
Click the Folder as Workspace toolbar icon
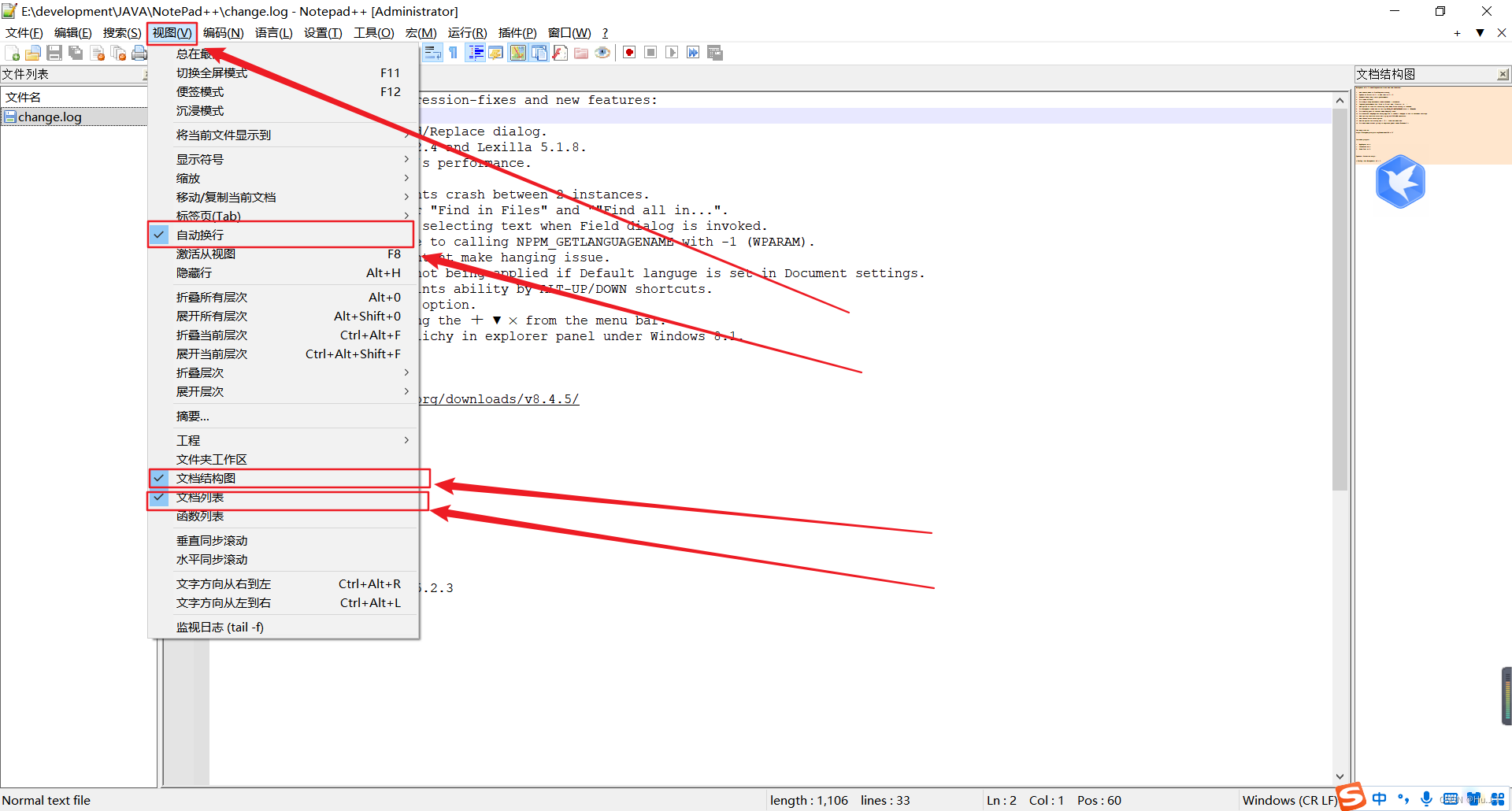(581, 53)
